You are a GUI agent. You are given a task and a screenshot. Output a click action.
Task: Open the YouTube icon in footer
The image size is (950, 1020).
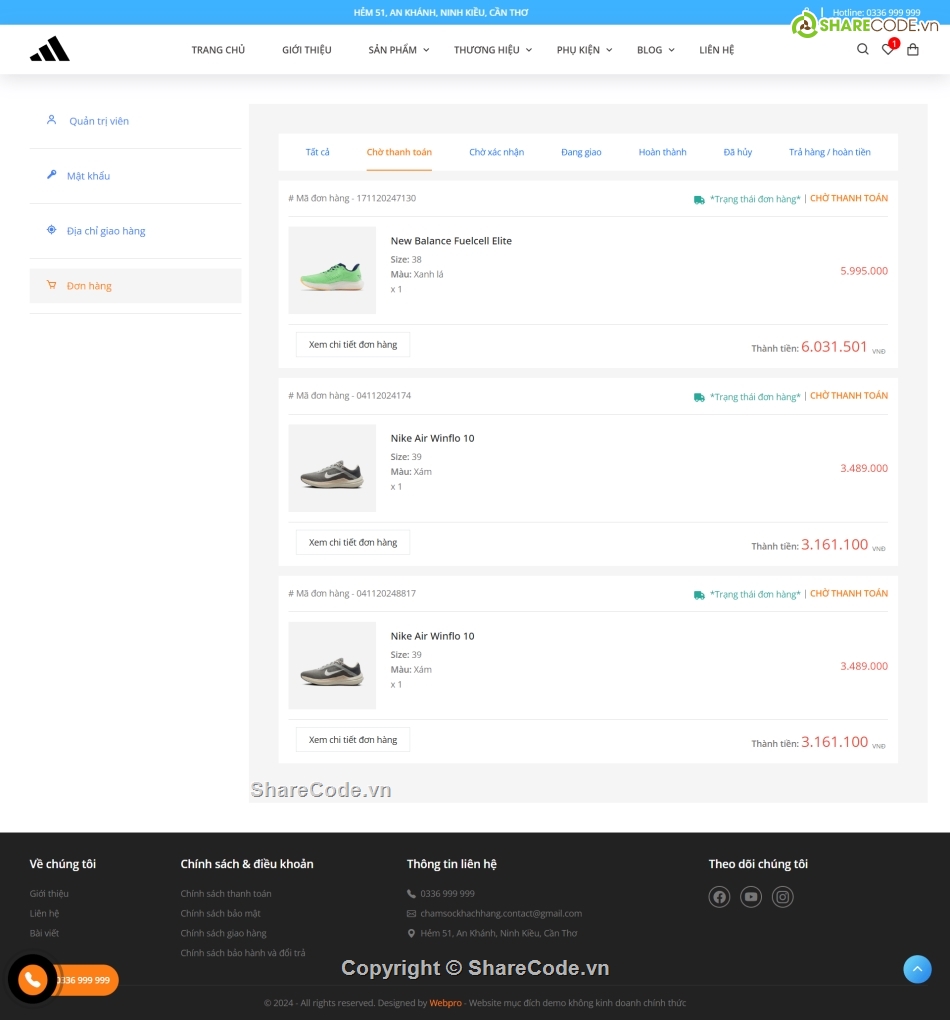click(x=751, y=897)
